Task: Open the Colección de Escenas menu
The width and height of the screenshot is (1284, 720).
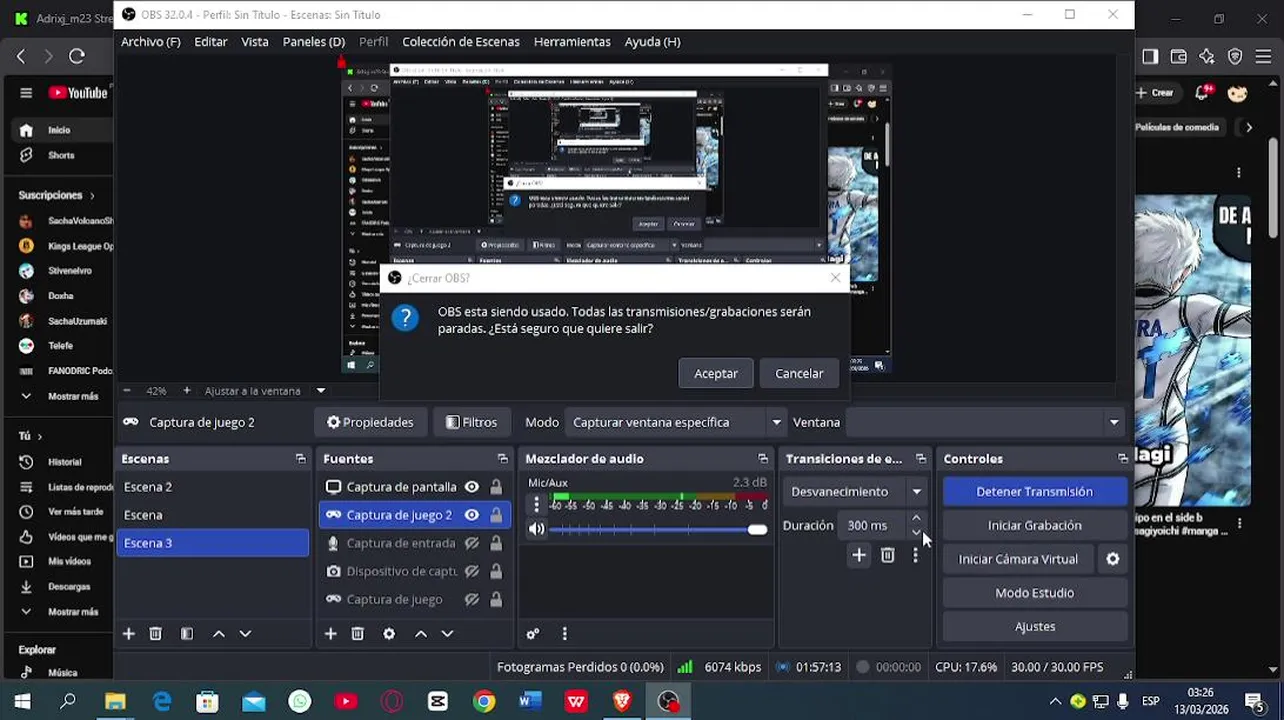Action: tap(461, 42)
